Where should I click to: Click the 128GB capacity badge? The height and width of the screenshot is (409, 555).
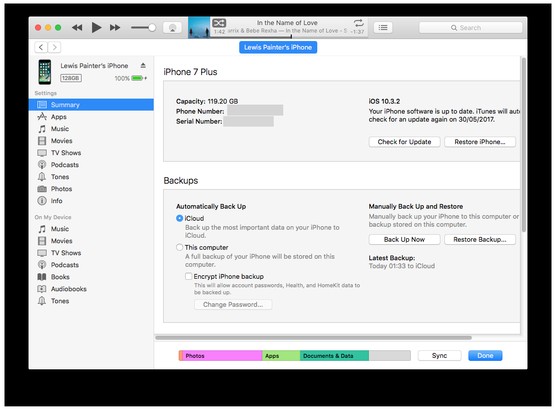coord(71,78)
